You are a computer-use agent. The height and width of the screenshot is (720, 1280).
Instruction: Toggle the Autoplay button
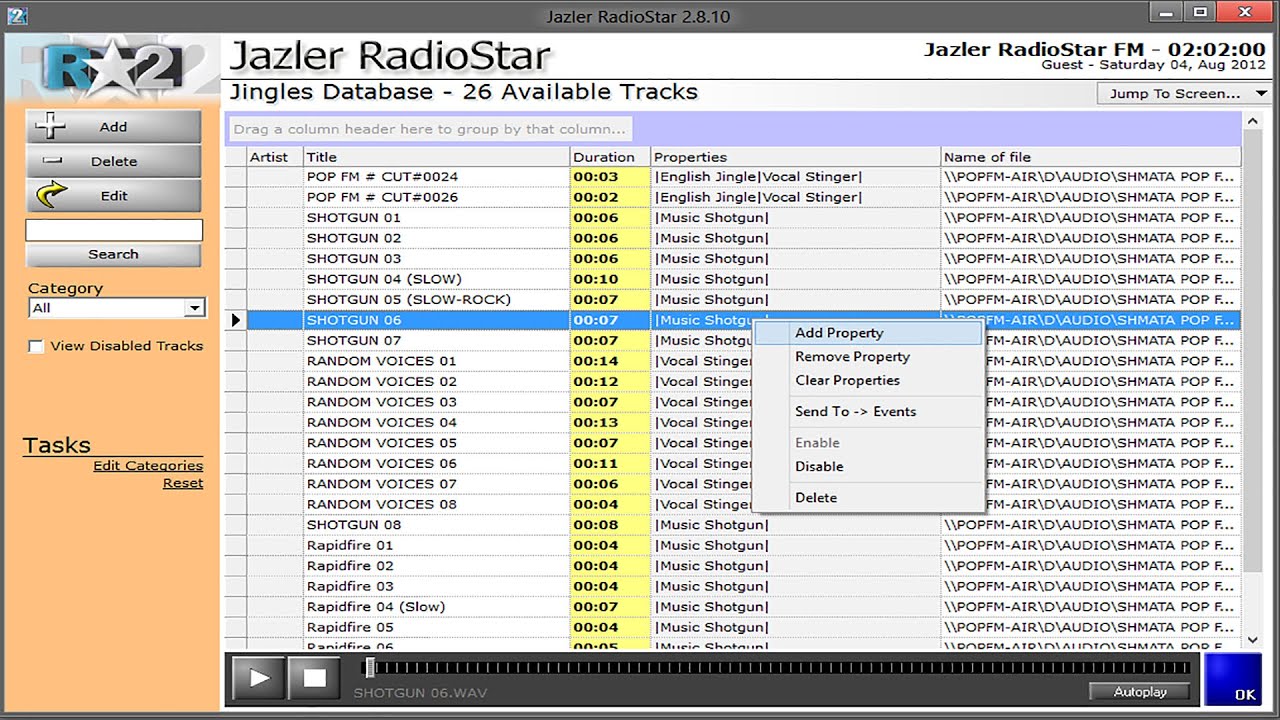coord(1140,692)
